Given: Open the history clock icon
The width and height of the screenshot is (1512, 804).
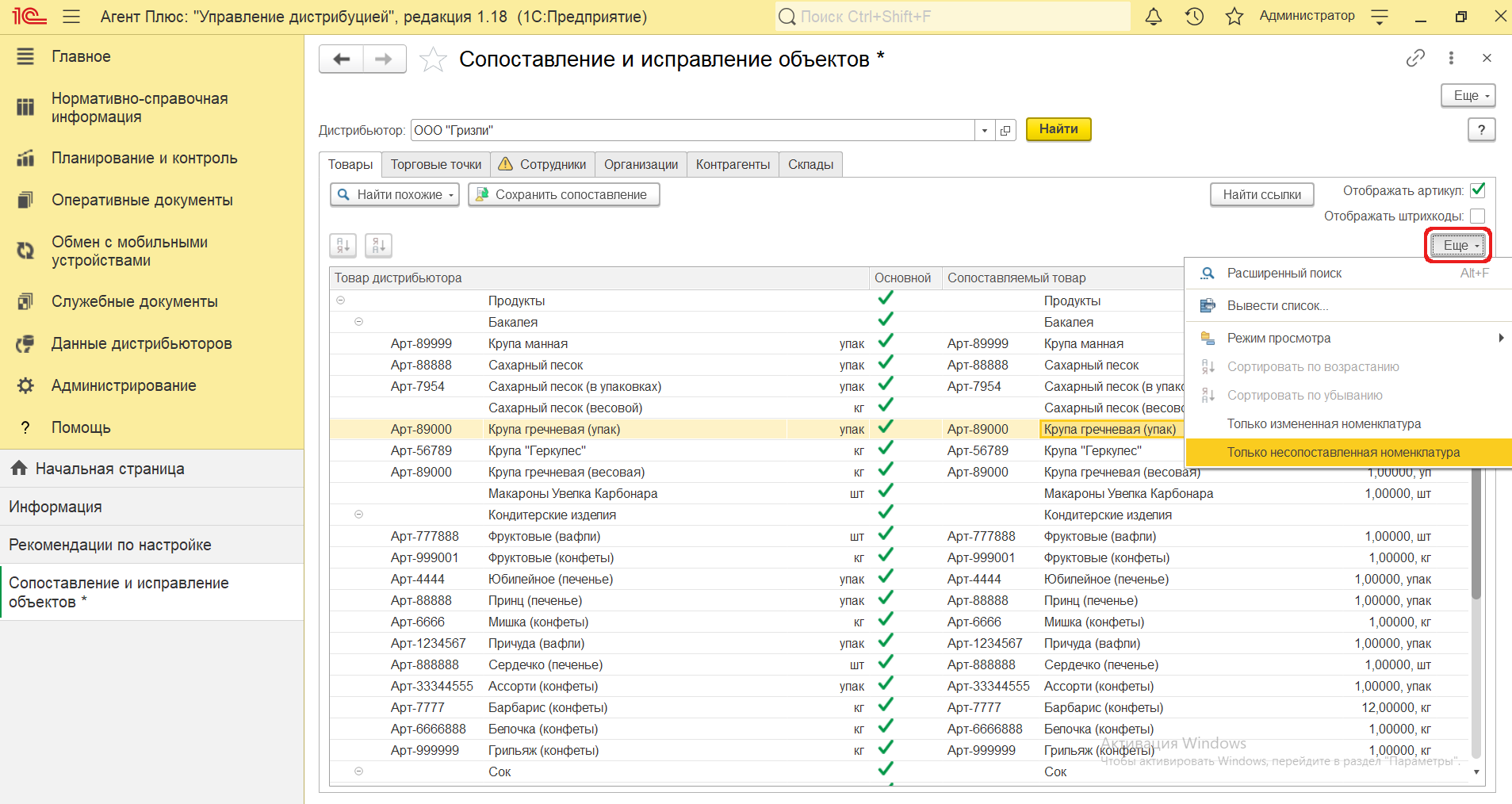Looking at the screenshot, I should coord(1194,17).
